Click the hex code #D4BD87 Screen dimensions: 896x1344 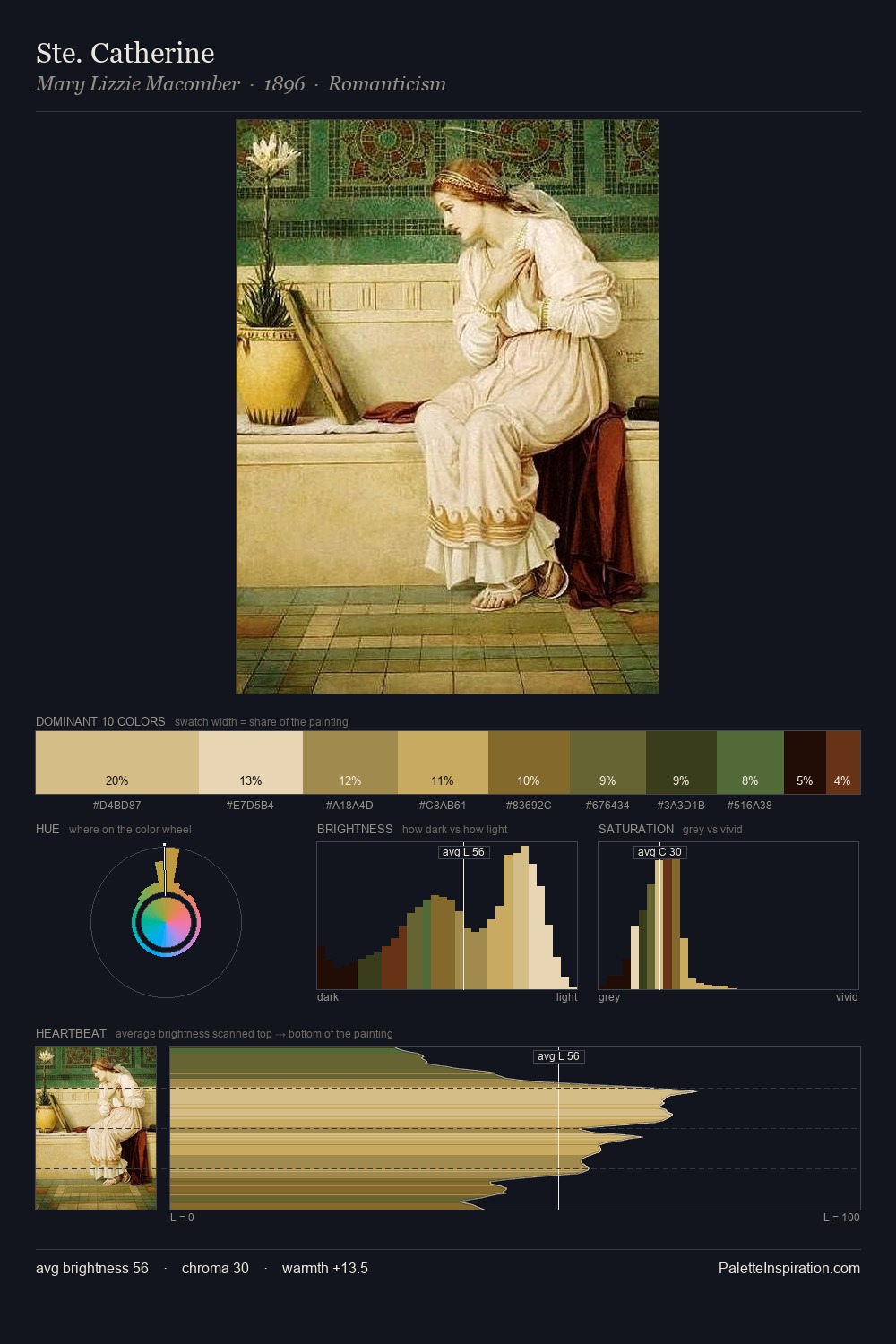117,805
